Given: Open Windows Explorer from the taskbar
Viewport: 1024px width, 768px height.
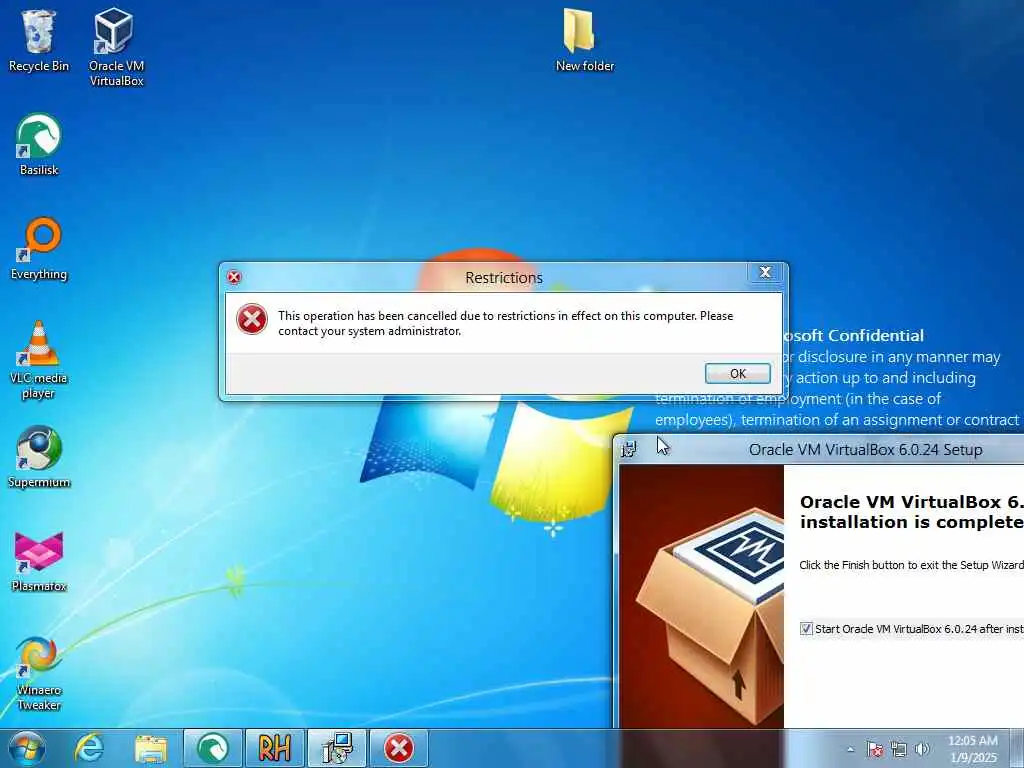Looking at the screenshot, I should (x=151, y=748).
